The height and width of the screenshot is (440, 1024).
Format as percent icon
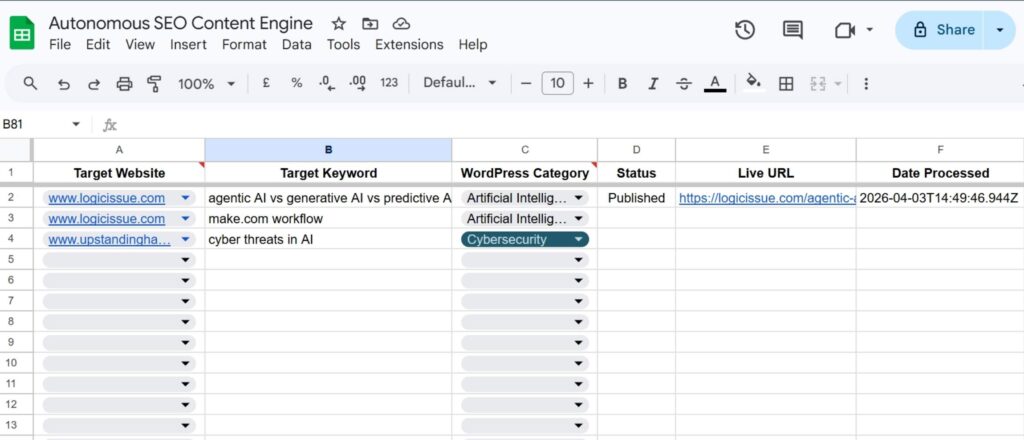[296, 83]
